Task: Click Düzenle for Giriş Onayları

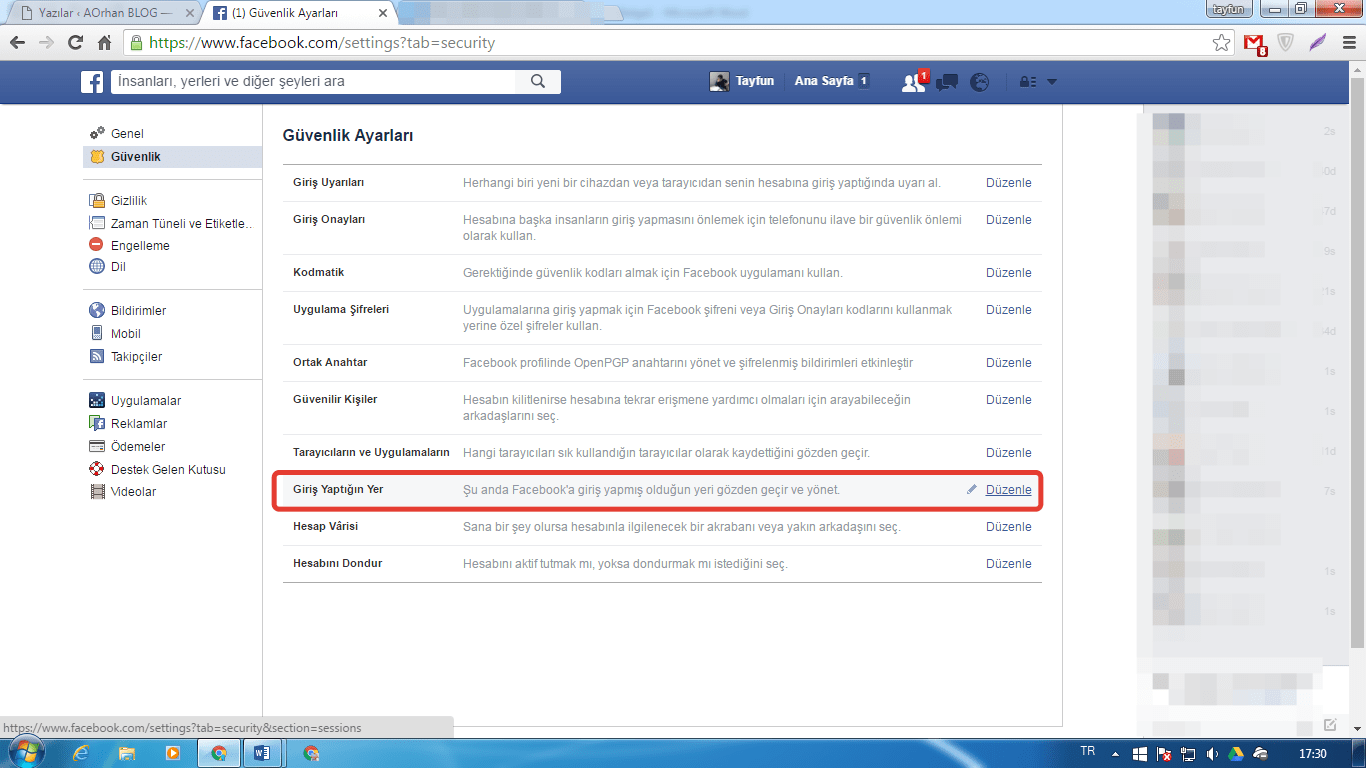Action: click(x=1008, y=220)
